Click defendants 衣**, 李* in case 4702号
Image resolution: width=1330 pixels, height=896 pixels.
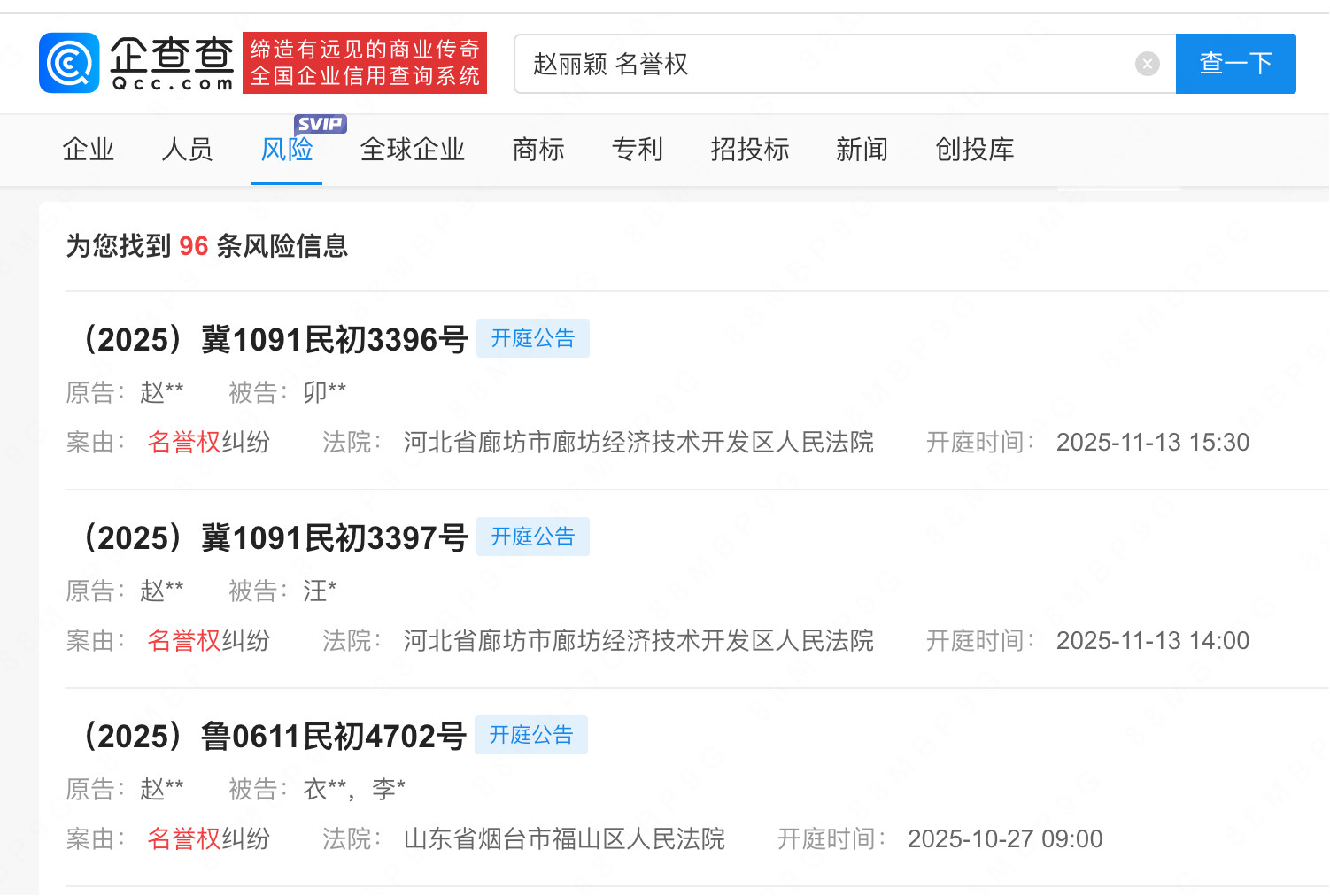pos(354,789)
